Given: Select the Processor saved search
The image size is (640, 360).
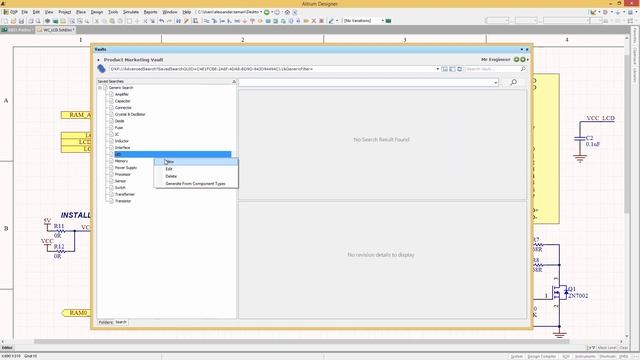Looking at the screenshot, I should [x=122, y=174].
